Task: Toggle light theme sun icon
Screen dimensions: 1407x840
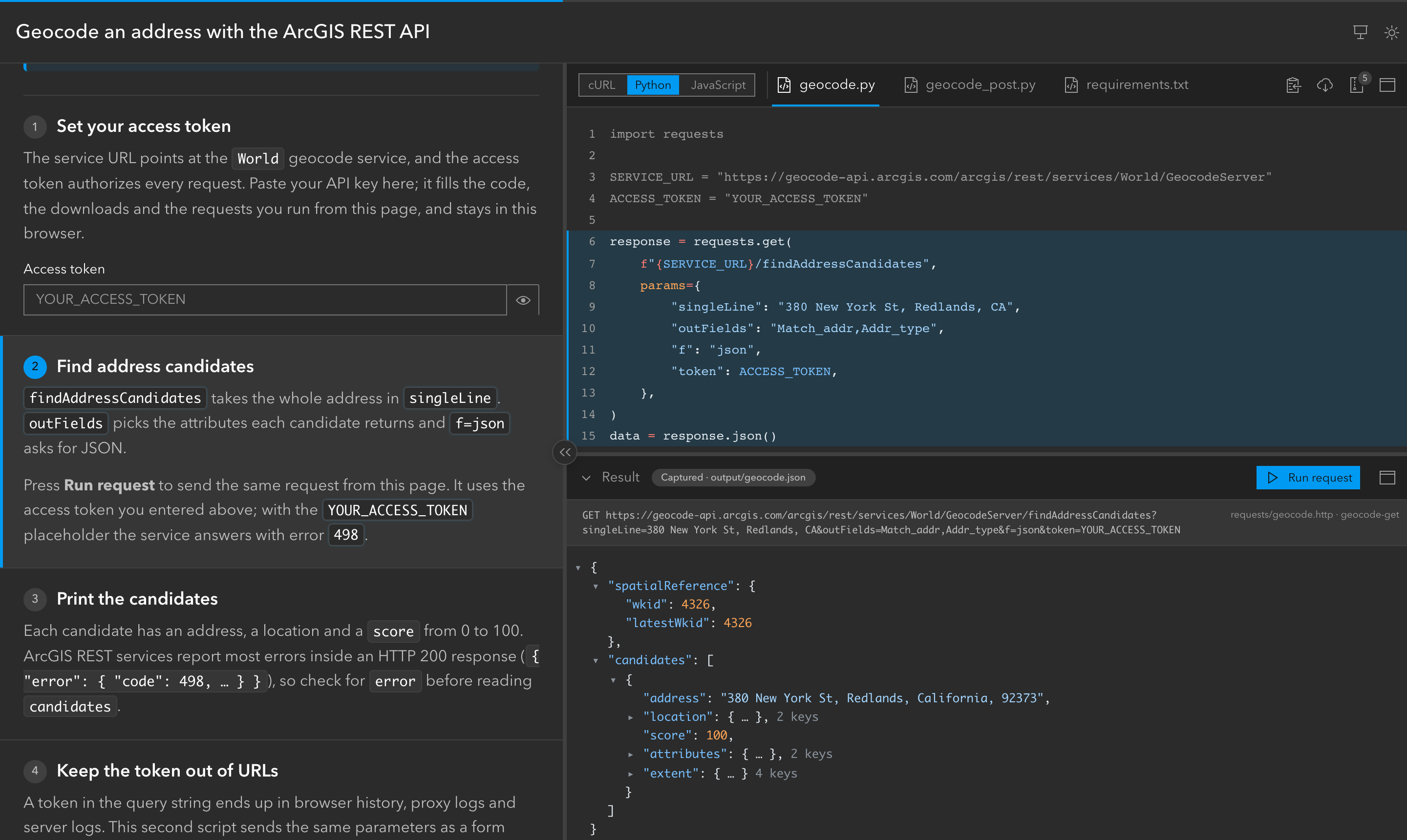Action: (x=1391, y=32)
